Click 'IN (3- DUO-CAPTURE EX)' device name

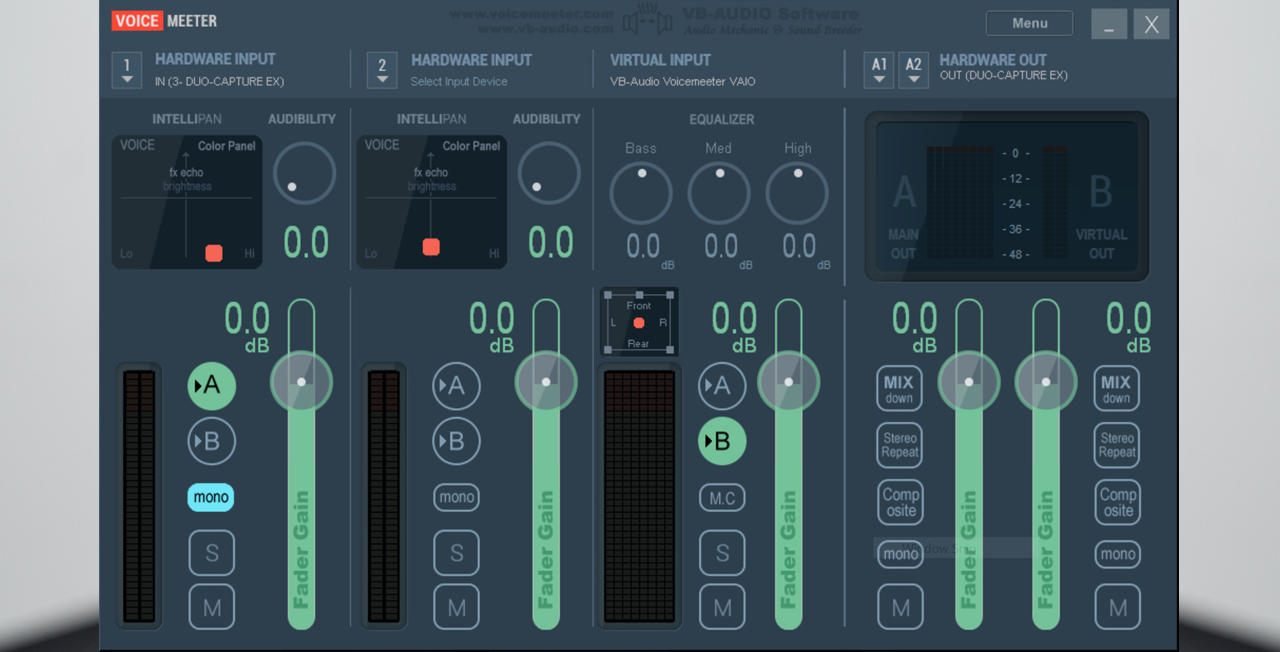click(219, 82)
